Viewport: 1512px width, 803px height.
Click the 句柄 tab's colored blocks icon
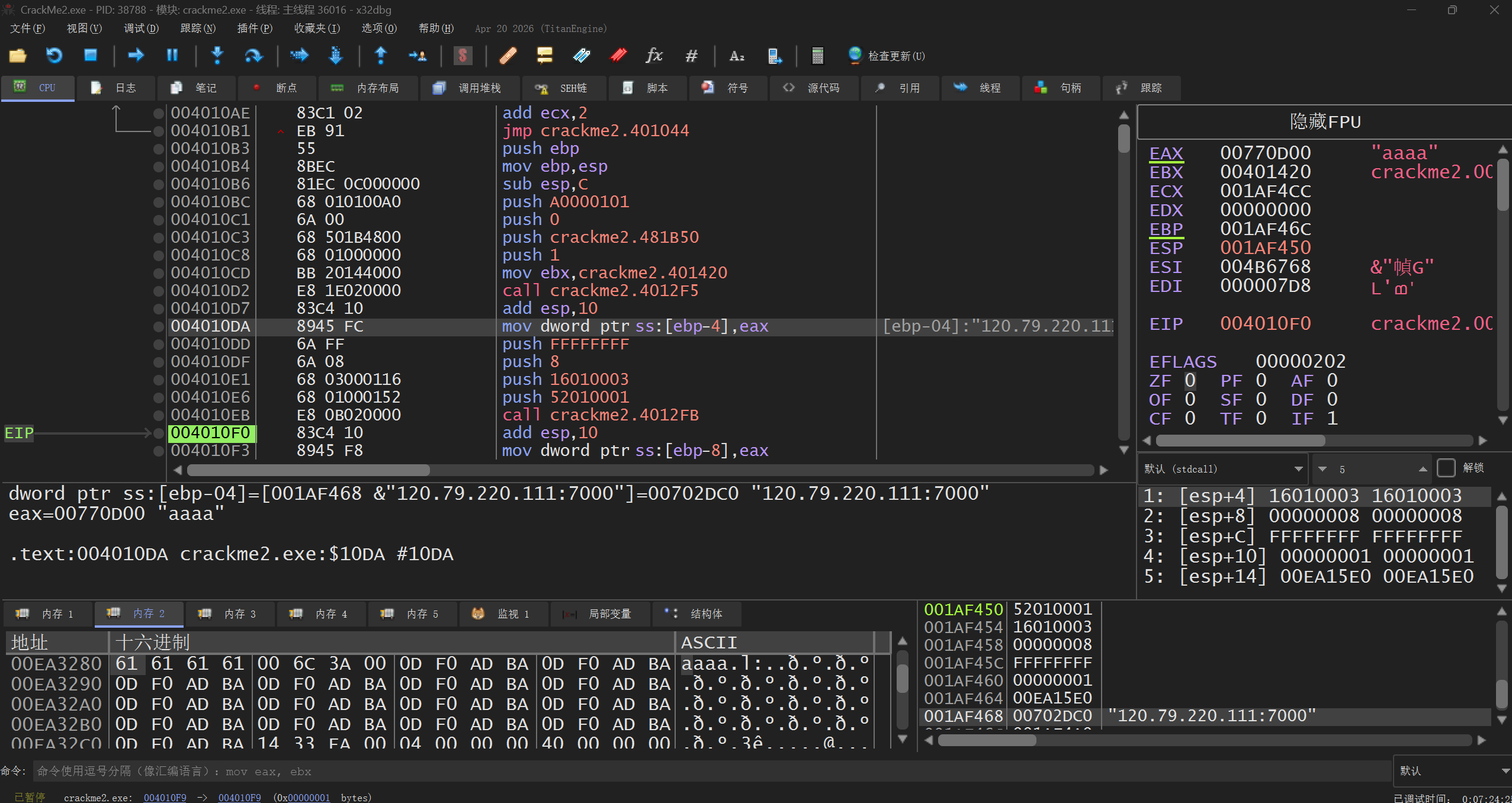coord(1041,88)
